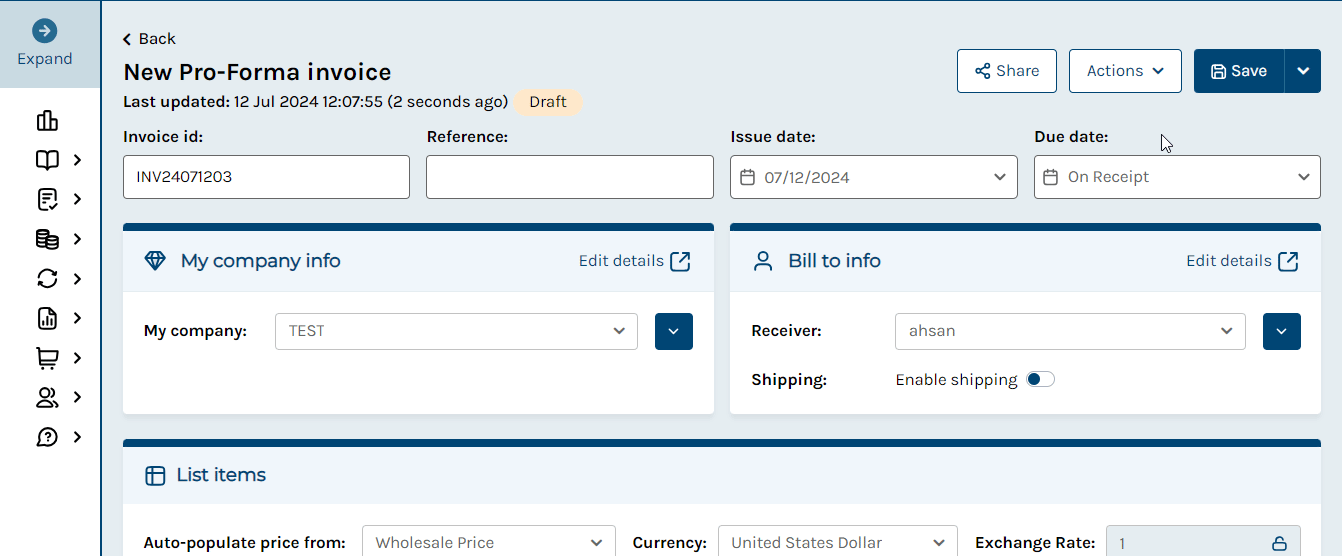The width and height of the screenshot is (1342, 556).
Task: Open the Due date On Receipt dropdown
Action: click(1177, 177)
